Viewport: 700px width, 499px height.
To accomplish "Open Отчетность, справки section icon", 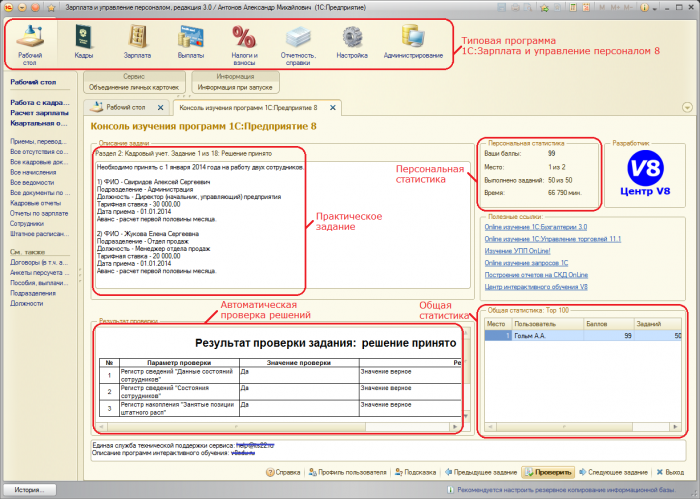I will [298, 45].
